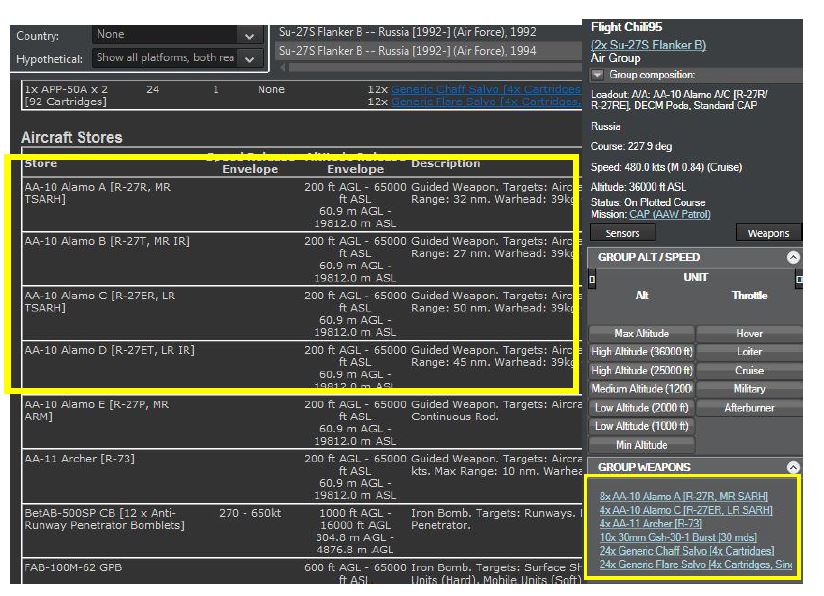Open 8x AA-10 Alamo A weapon link
This screenshot has height=596, width=824.
coord(684,496)
